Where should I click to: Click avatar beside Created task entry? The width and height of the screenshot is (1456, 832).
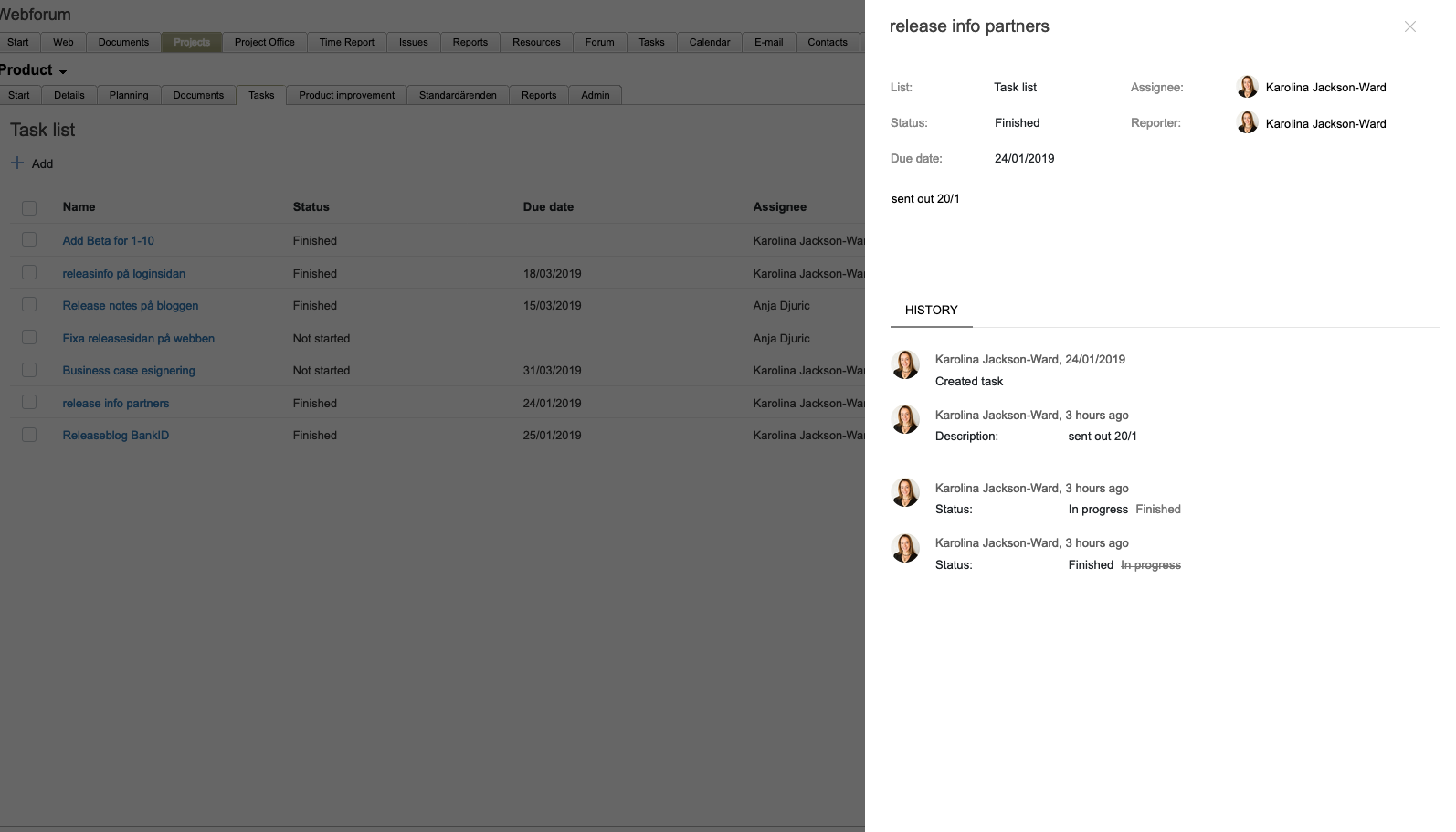point(905,364)
